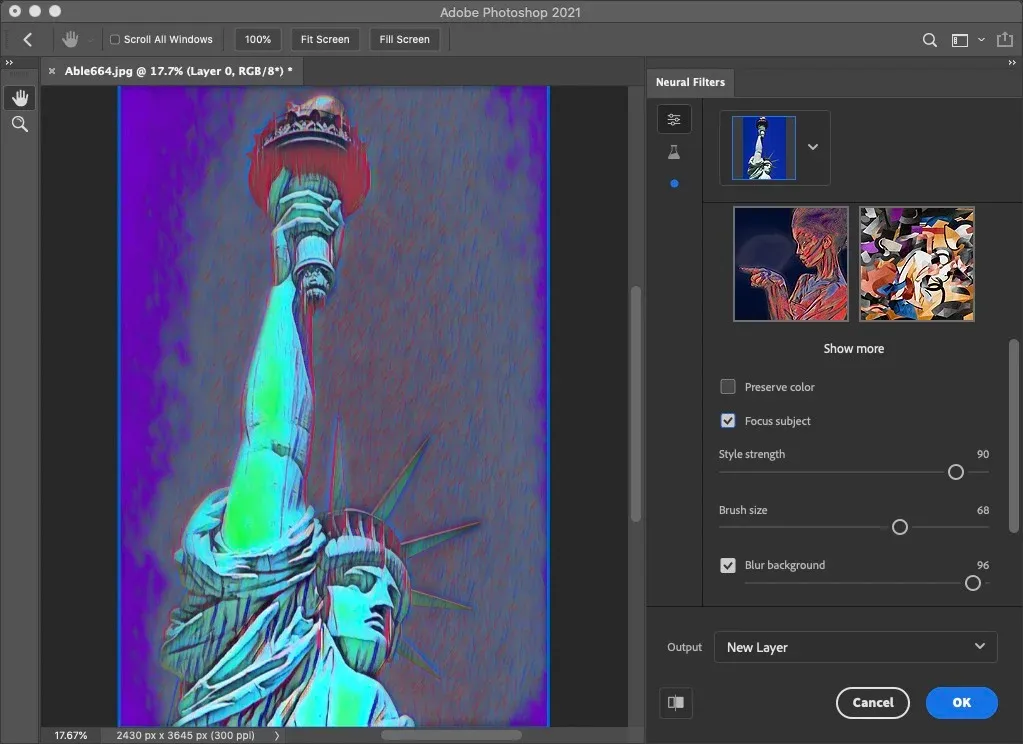Adjust the Style strength slider handle

956,472
